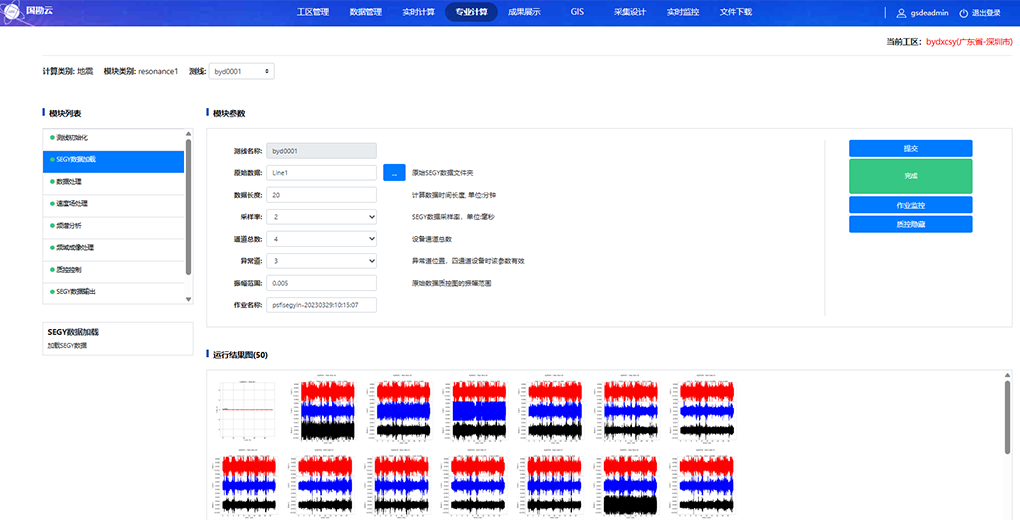Switch to the 工区管理 menu tab
1020x520 pixels.
[313, 13]
